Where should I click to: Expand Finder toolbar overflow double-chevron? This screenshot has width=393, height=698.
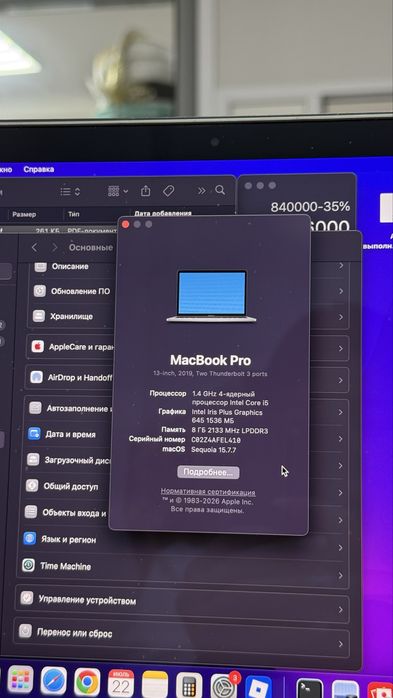point(202,191)
